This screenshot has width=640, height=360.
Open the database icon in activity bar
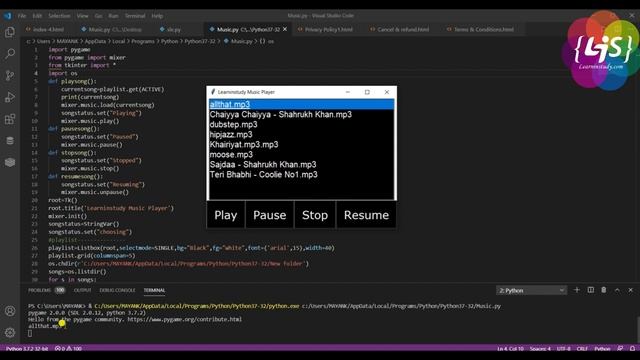pyautogui.click(x=10, y=141)
